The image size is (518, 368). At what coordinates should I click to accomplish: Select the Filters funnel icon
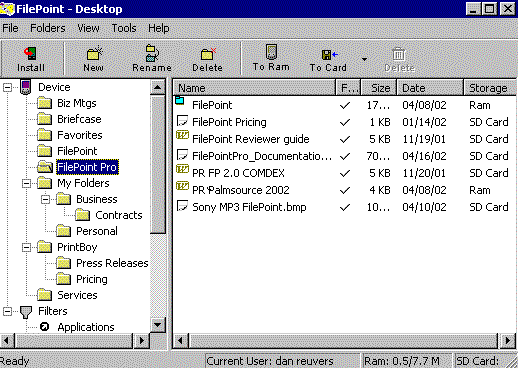pos(26,312)
